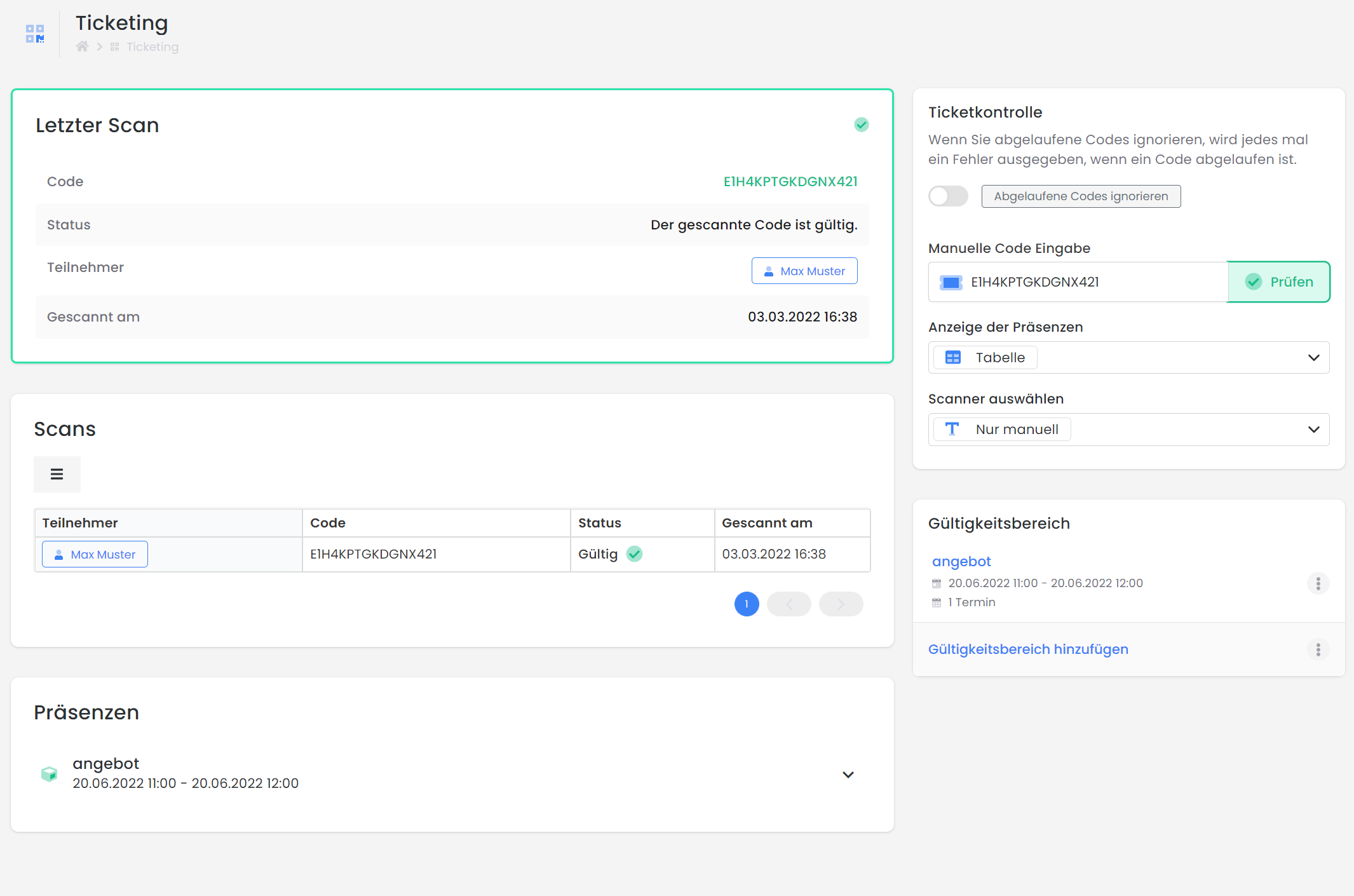Open options beside Gültigkeitsbereich hinzufügen
The width and height of the screenshot is (1354, 896).
[1318, 649]
